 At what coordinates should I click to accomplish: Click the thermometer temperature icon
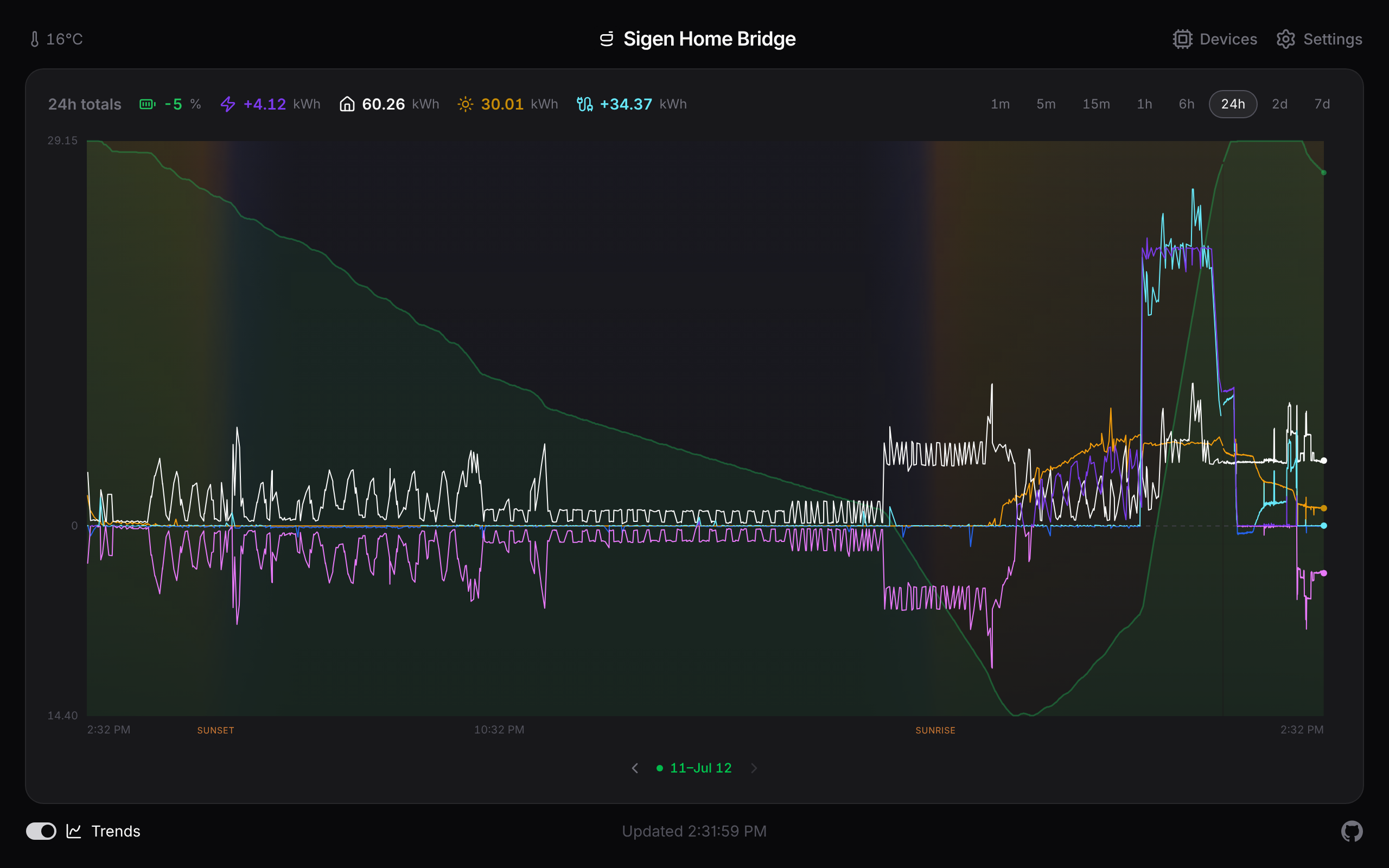pos(34,39)
